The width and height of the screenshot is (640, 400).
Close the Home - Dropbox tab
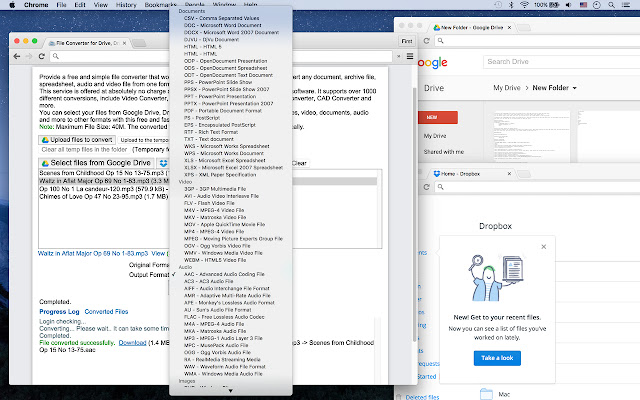tap(509, 174)
